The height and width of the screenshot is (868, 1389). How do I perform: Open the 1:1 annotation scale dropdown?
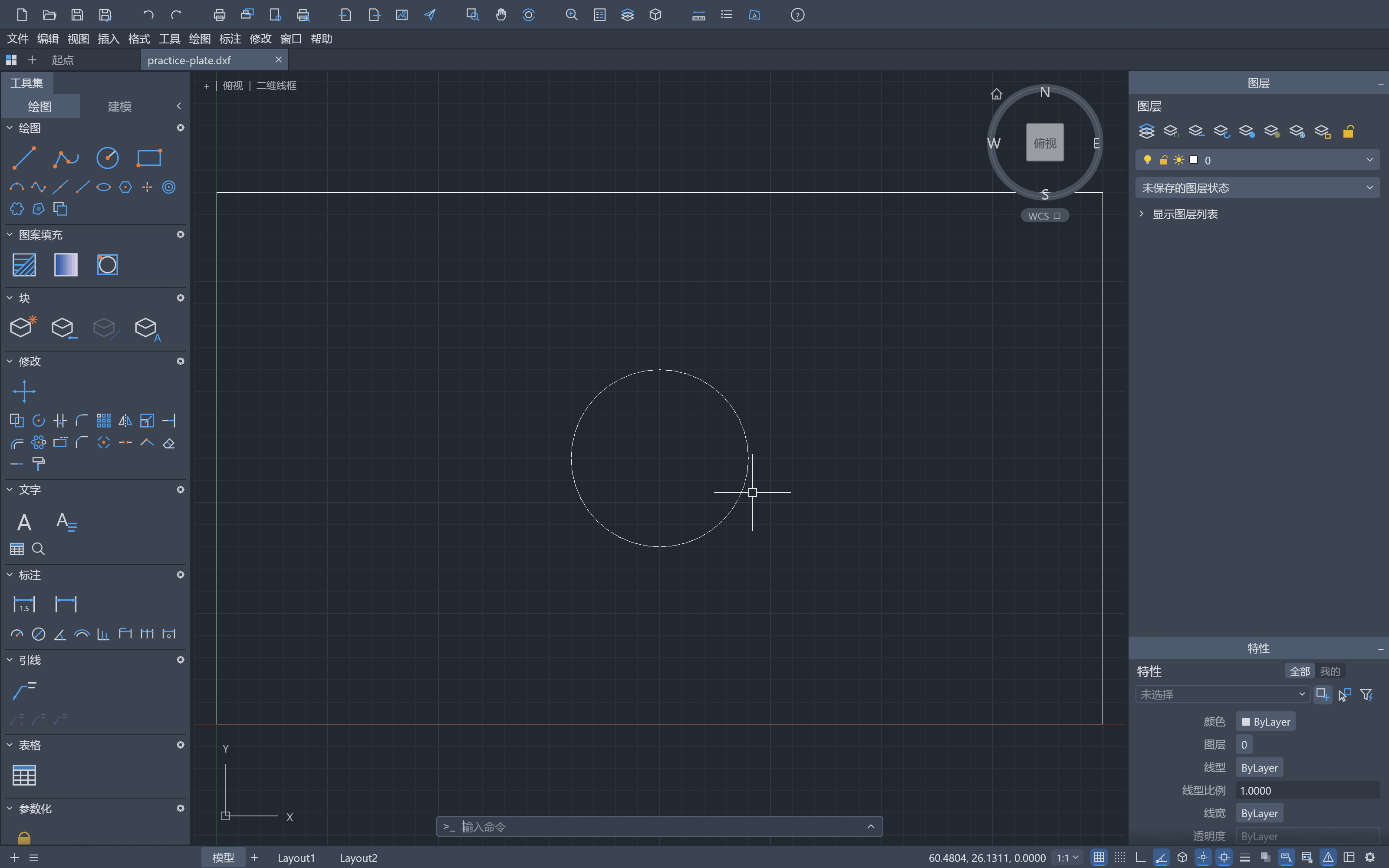pyautogui.click(x=1067, y=857)
